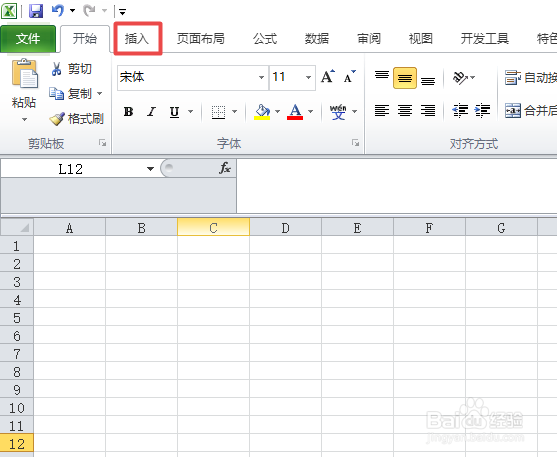Decrease font size with small A icon
The image size is (557, 457).
[x=349, y=77]
